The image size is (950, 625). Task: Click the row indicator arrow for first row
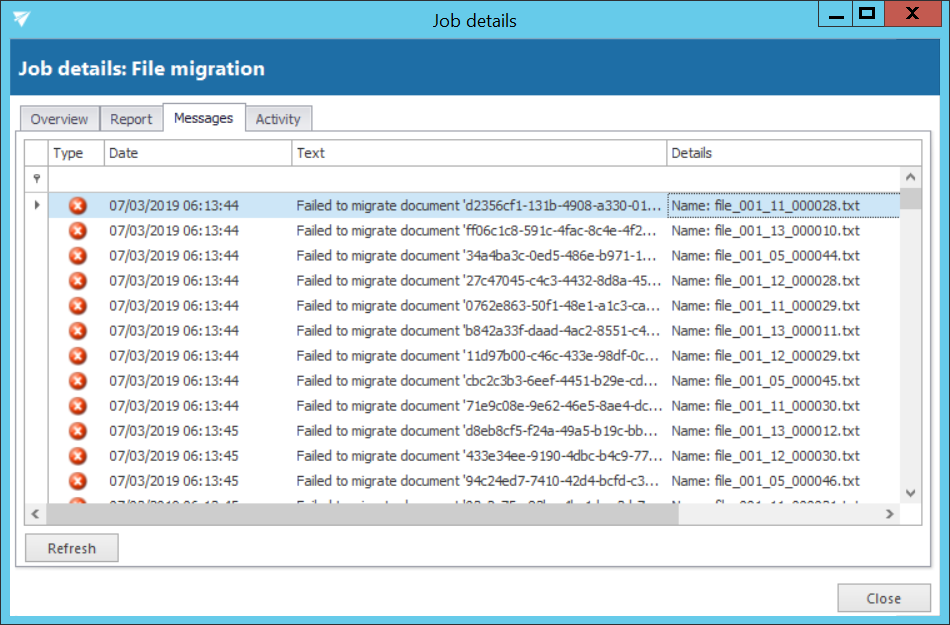point(37,206)
